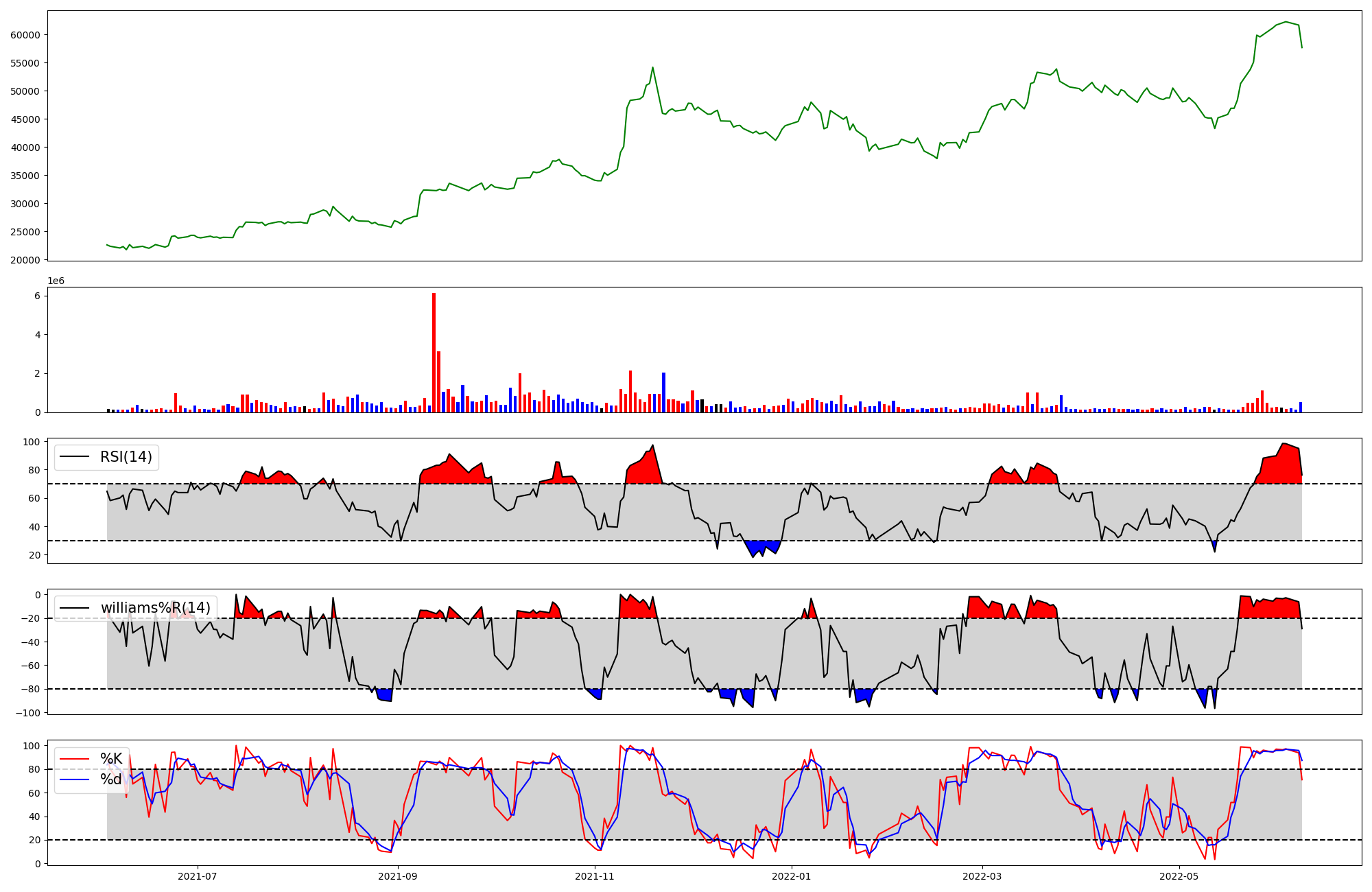Click the tallest red volume bar
Screen dimensions: 1372x892
pos(434,353)
